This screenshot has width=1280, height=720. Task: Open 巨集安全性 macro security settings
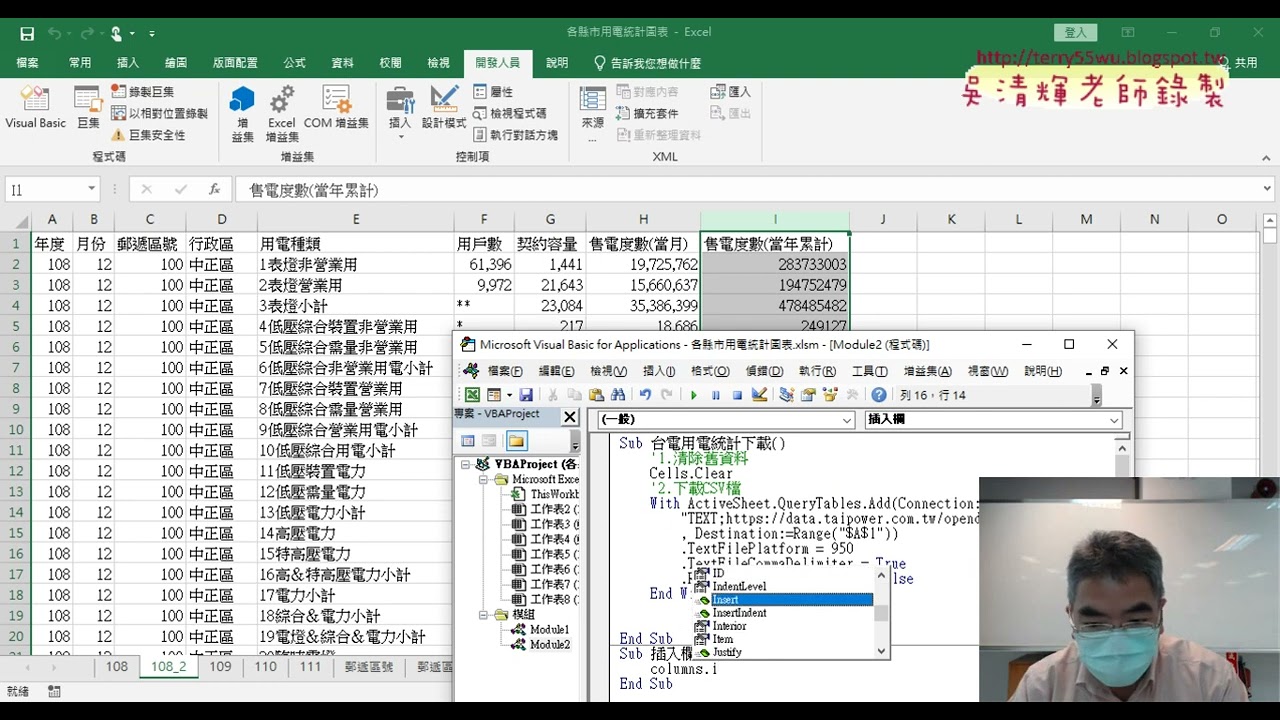click(x=148, y=135)
